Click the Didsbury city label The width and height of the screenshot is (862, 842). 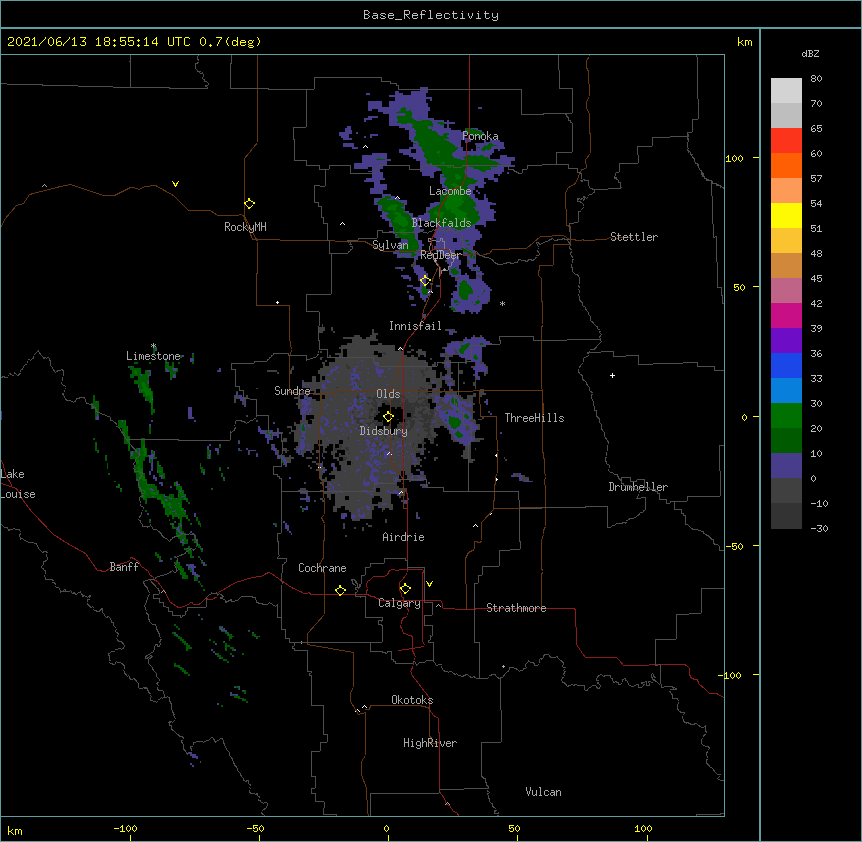[384, 431]
